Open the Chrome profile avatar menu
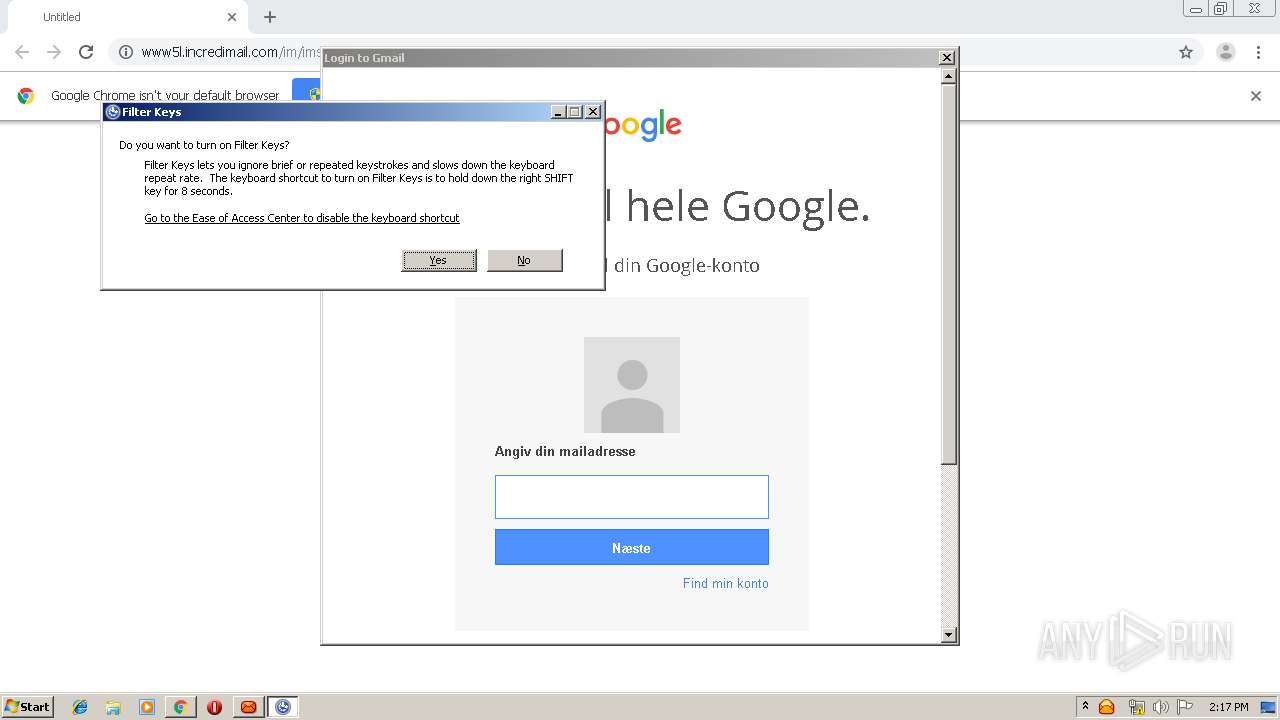Image resolution: width=1280 pixels, height=720 pixels. point(1226,52)
